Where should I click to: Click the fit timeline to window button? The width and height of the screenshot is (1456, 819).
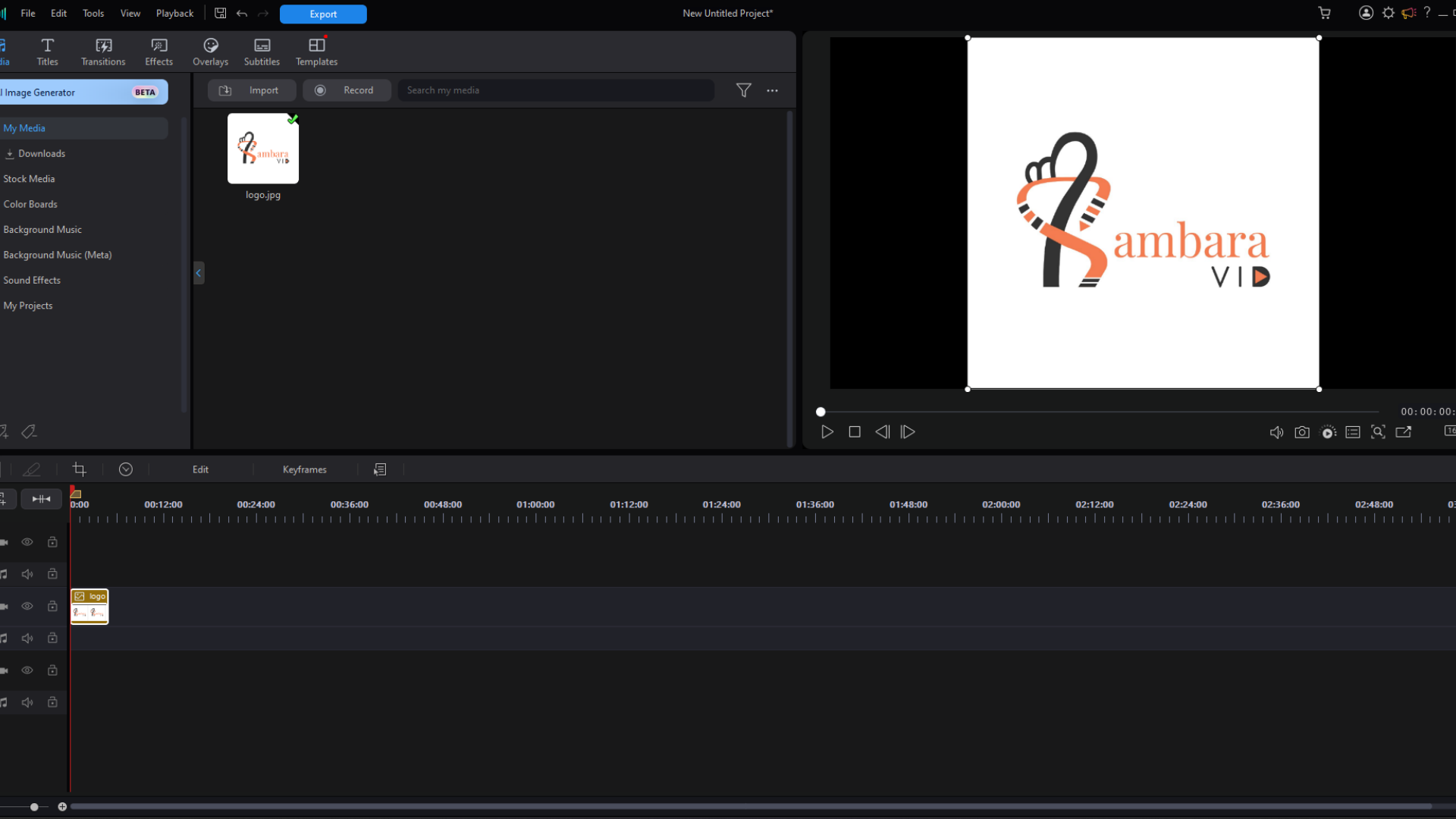(x=41, y=499)
